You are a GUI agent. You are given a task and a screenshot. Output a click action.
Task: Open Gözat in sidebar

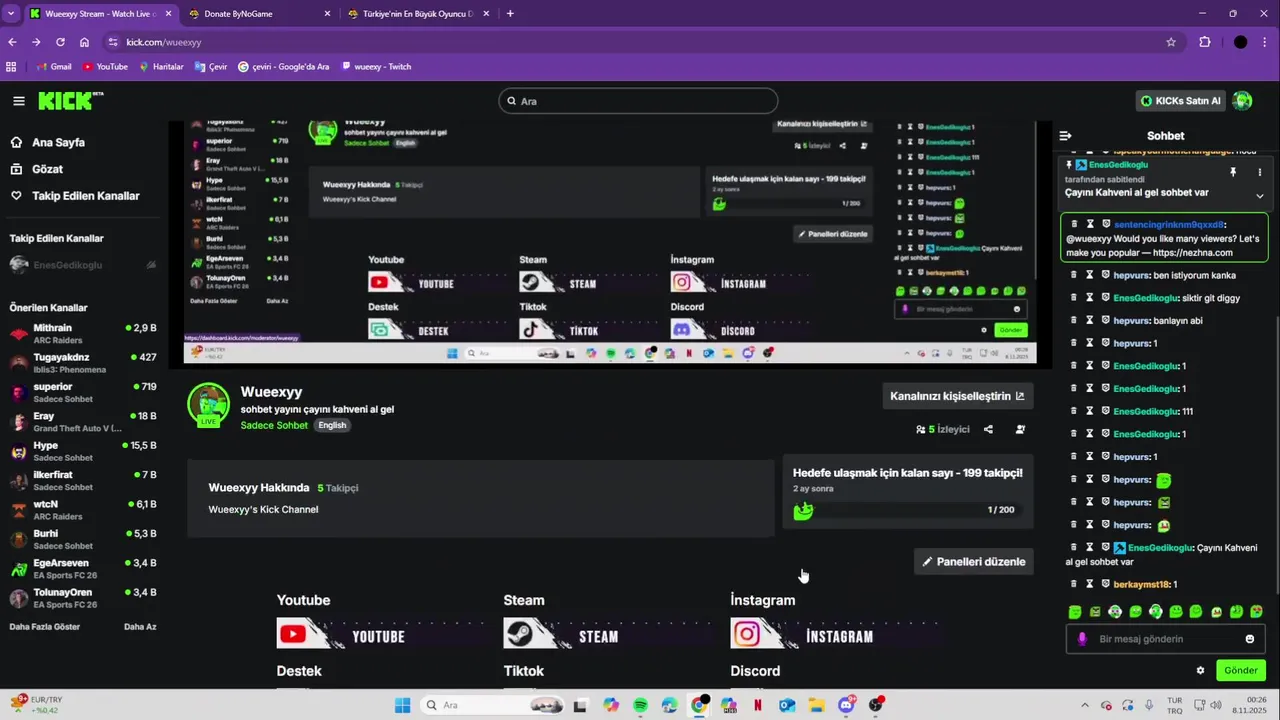coord(47,169)
